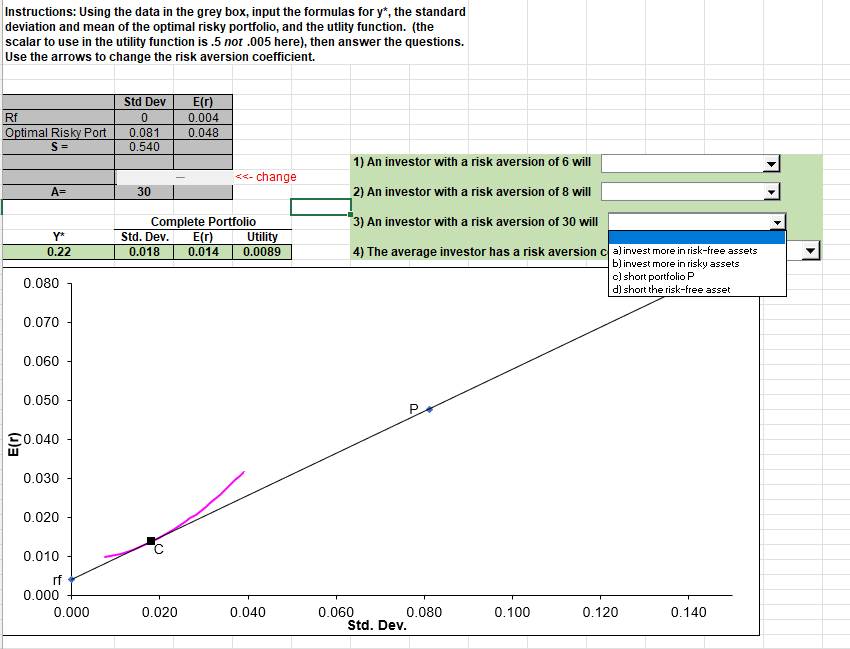
Task: Open the question 2 answer dropdown
Action: (770, 192)
